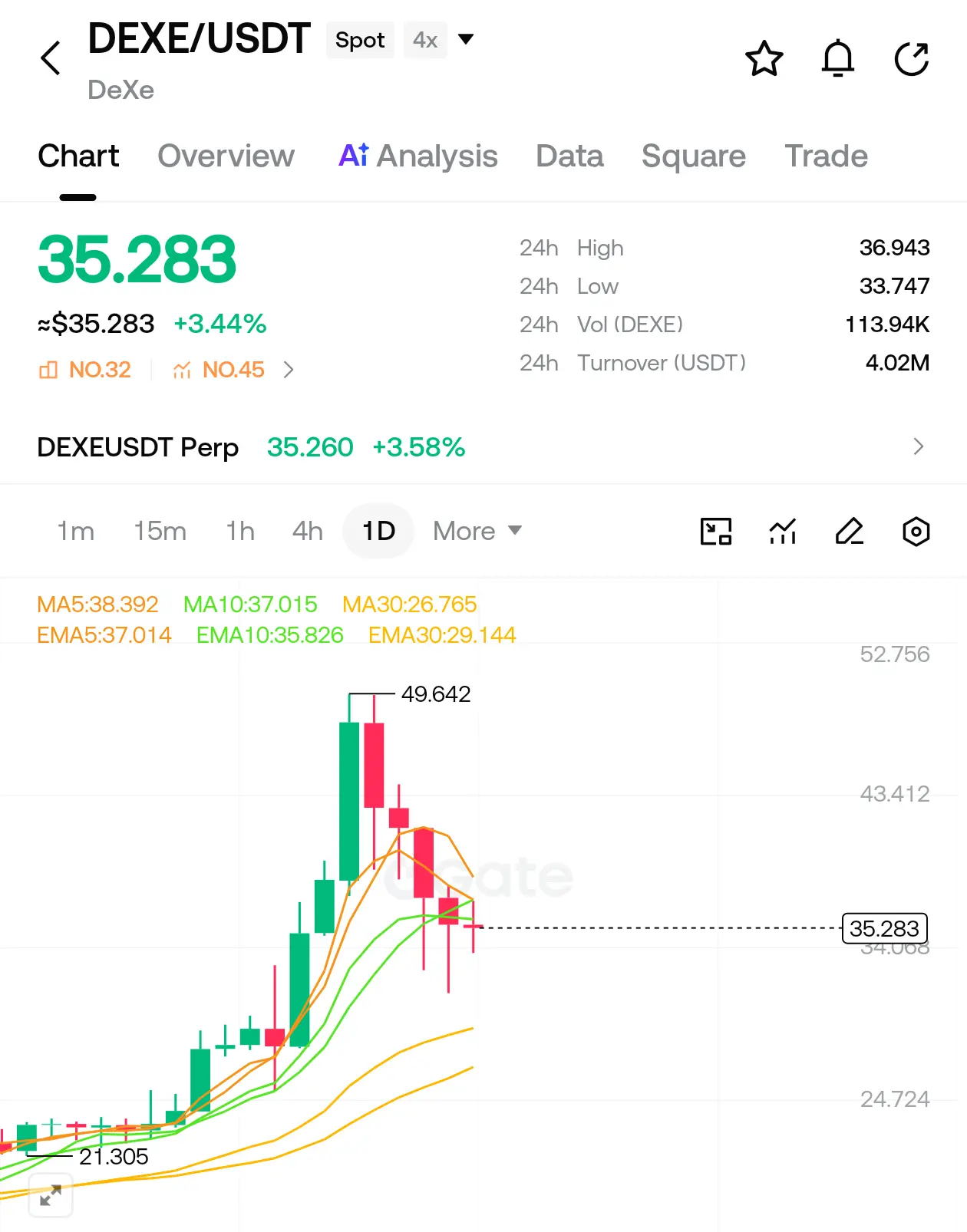This screenshot has width=967, height=1232.
Task: Tap the back arrow icon
Action: [x=51, y=58]
